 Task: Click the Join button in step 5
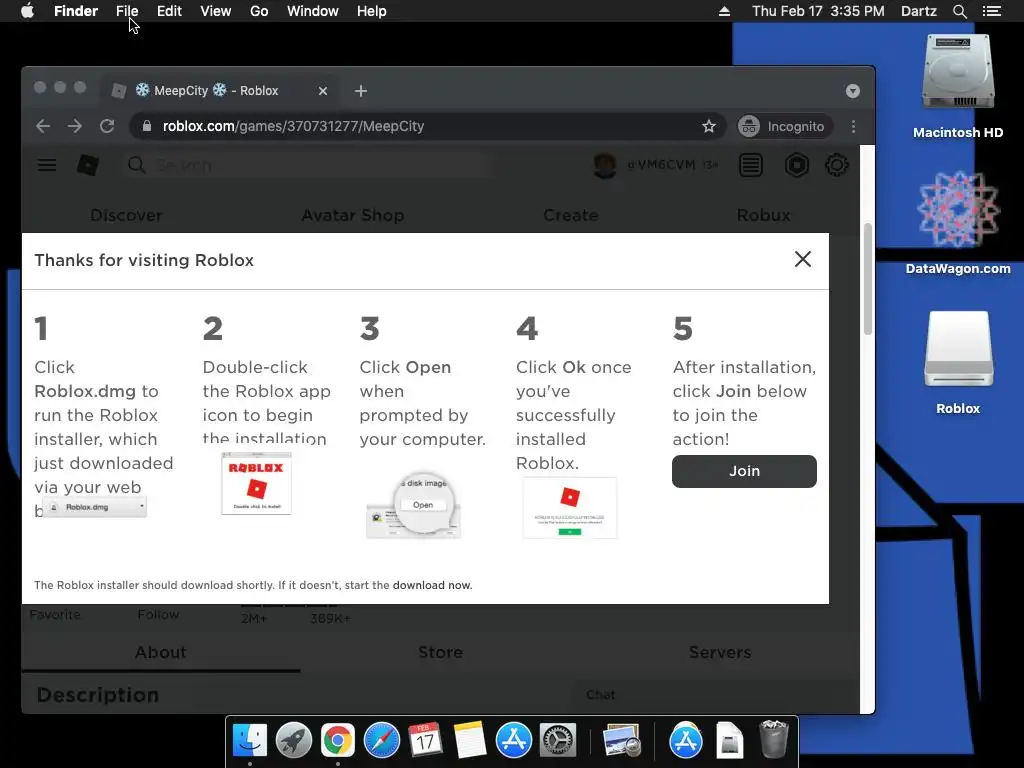pyautogui.click(x=744, y=471)
